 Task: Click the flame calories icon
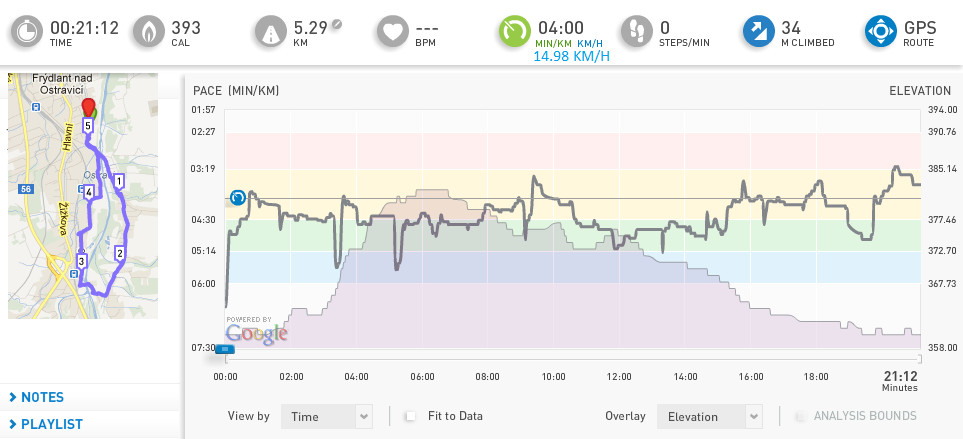[x=149, y=31]
